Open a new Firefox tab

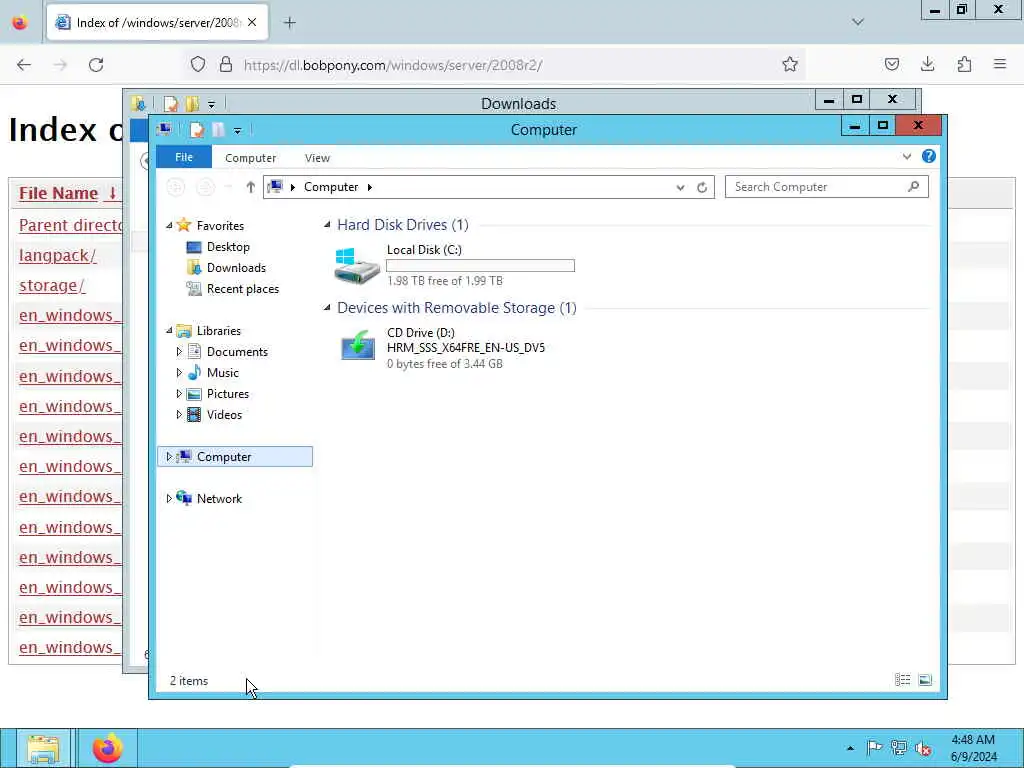290,23
